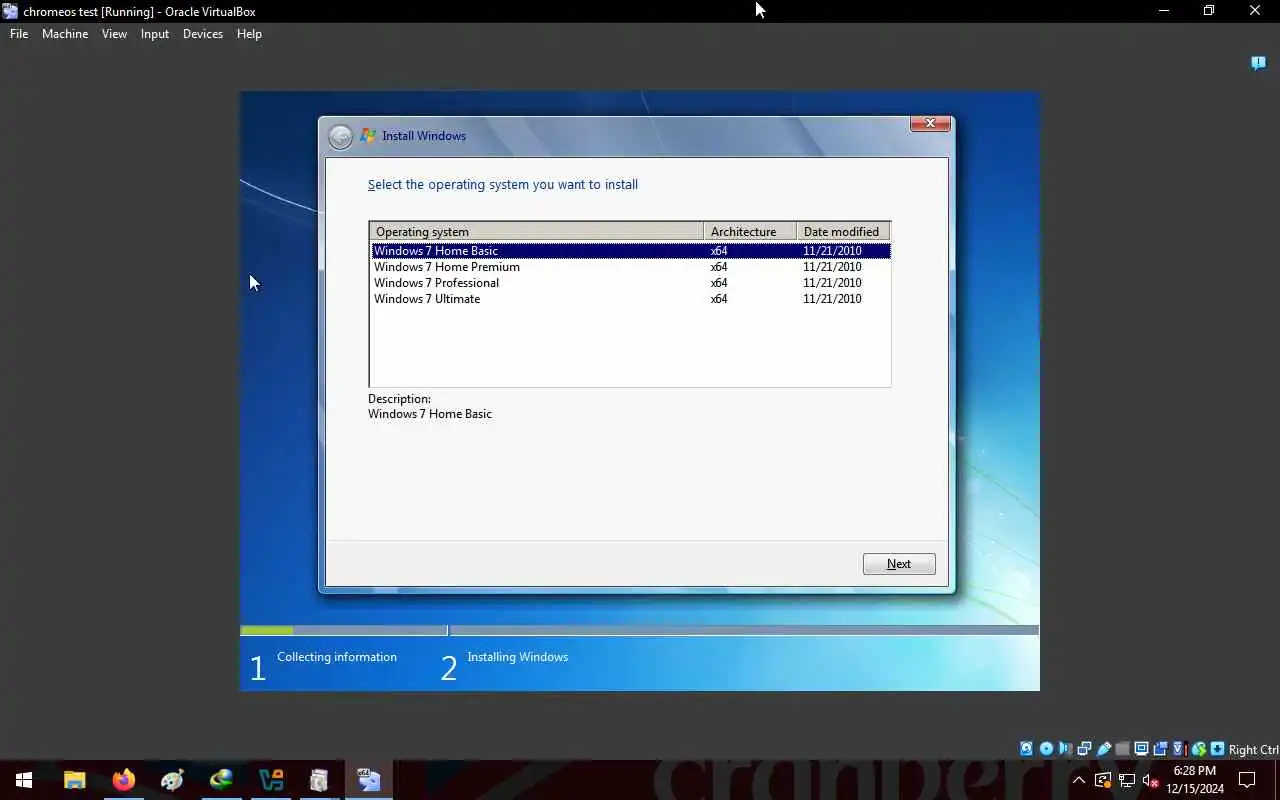Click the display monitor indicator in VirtualBox status bar
Image resolution: width=1280 pixels, height=800 pixels.
(x=1141, y=749)
